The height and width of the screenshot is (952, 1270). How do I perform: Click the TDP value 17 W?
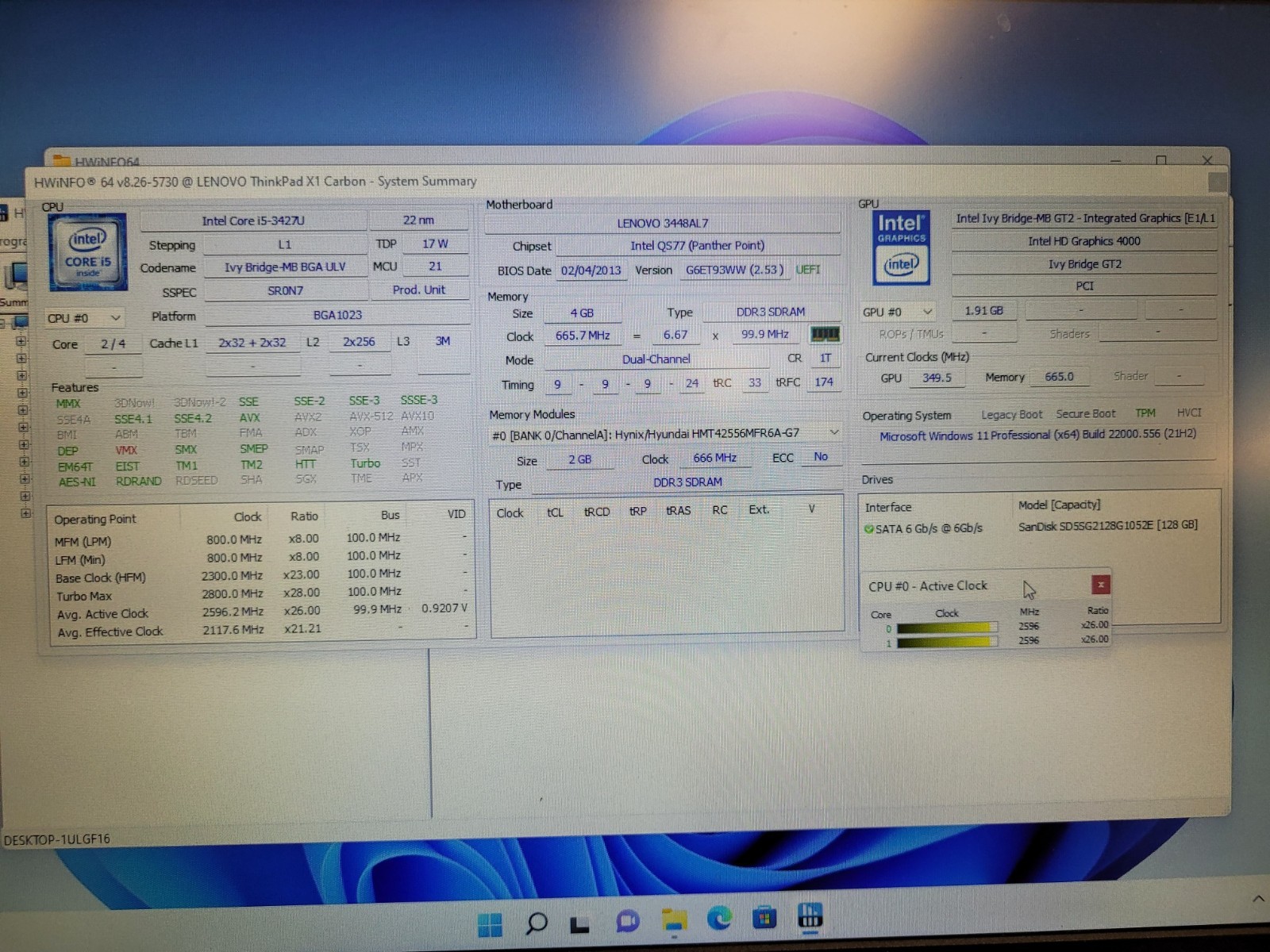tap(434, 244)
